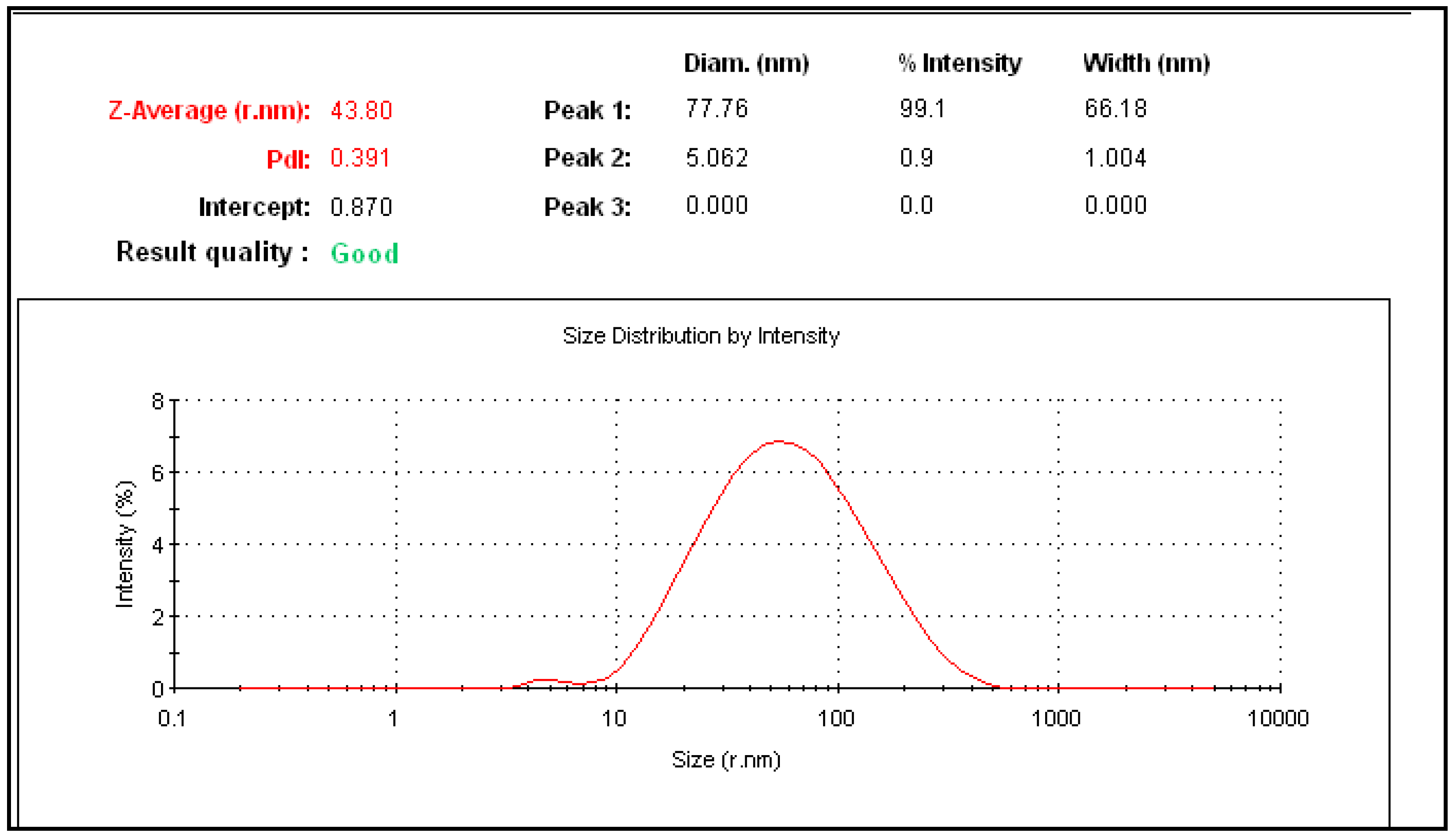Click the Peak 3 row label

click(587, 207)
